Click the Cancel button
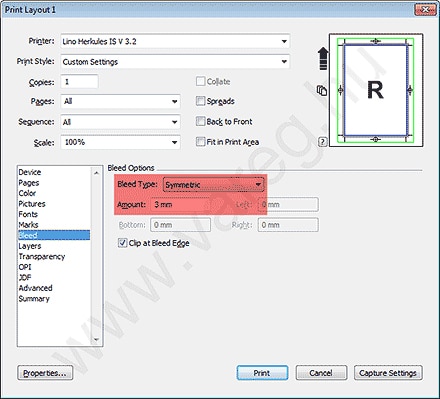This screenshot has width=440, height=399. [321, 373]
